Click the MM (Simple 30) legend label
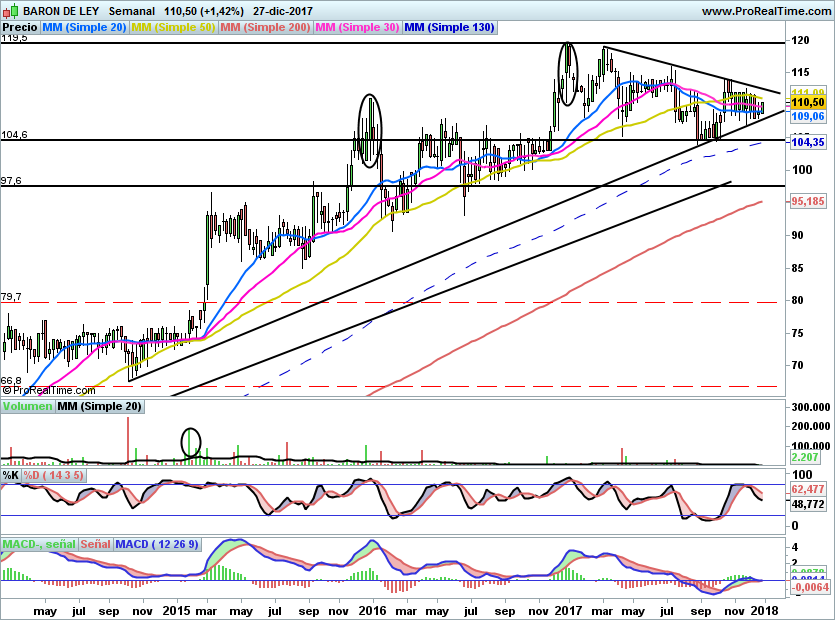Viewport: 835px width, 620px height. (357, 27)
